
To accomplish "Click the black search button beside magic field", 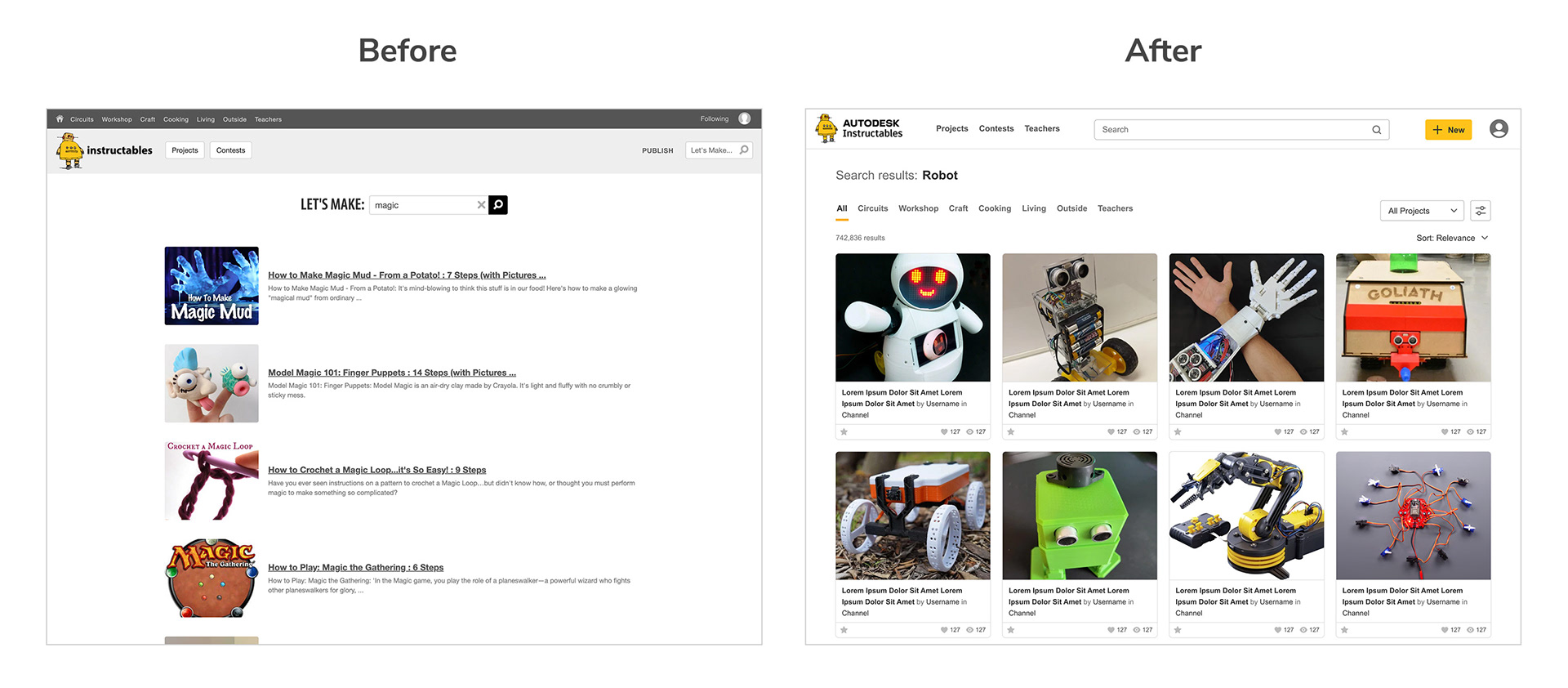I will [498, 205].
